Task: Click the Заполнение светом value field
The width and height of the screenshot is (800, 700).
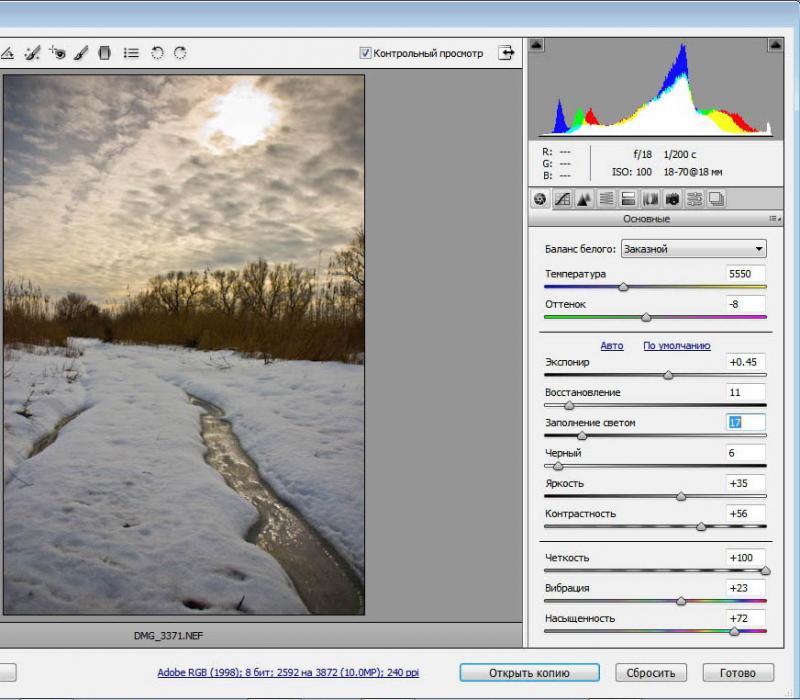Action: (745, 422)
